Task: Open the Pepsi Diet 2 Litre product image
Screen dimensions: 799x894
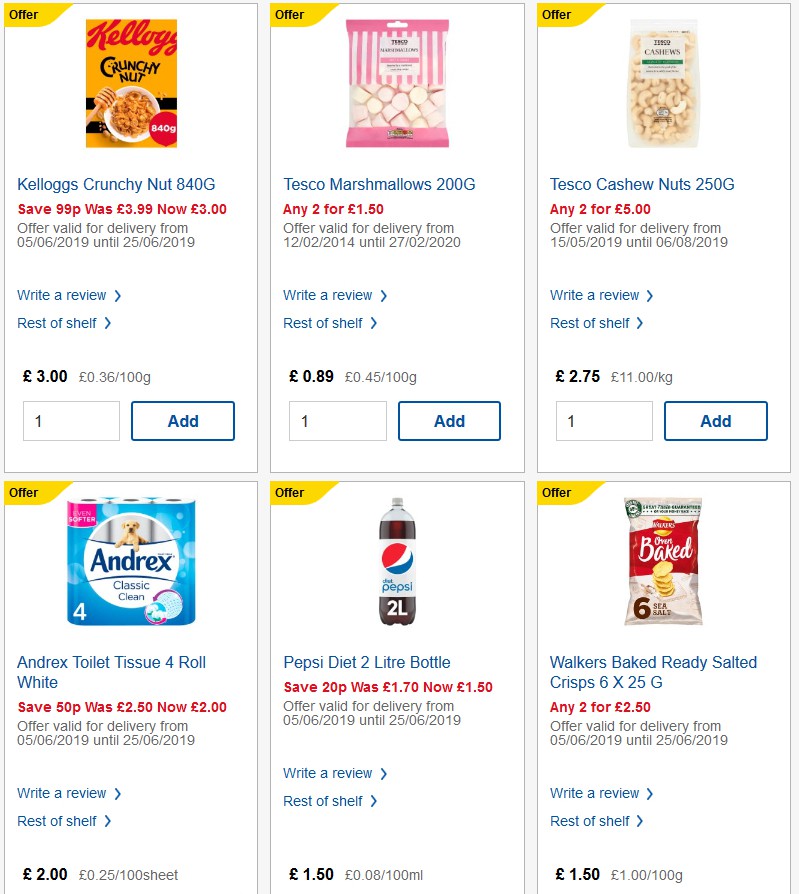Action: point(396,563)
